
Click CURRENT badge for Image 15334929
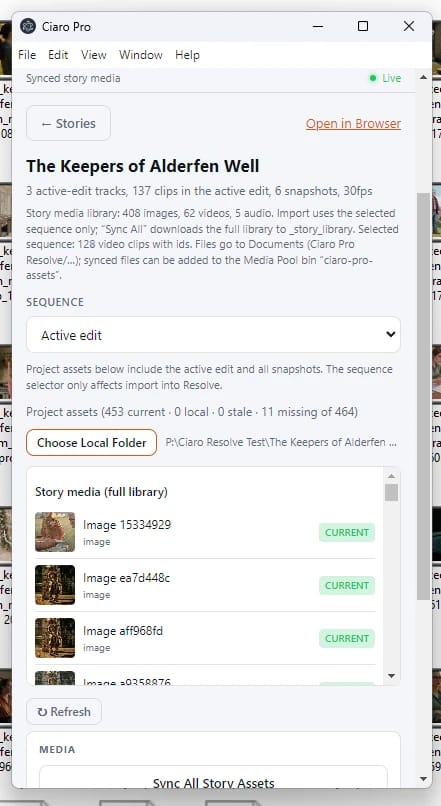pos(347,533)
